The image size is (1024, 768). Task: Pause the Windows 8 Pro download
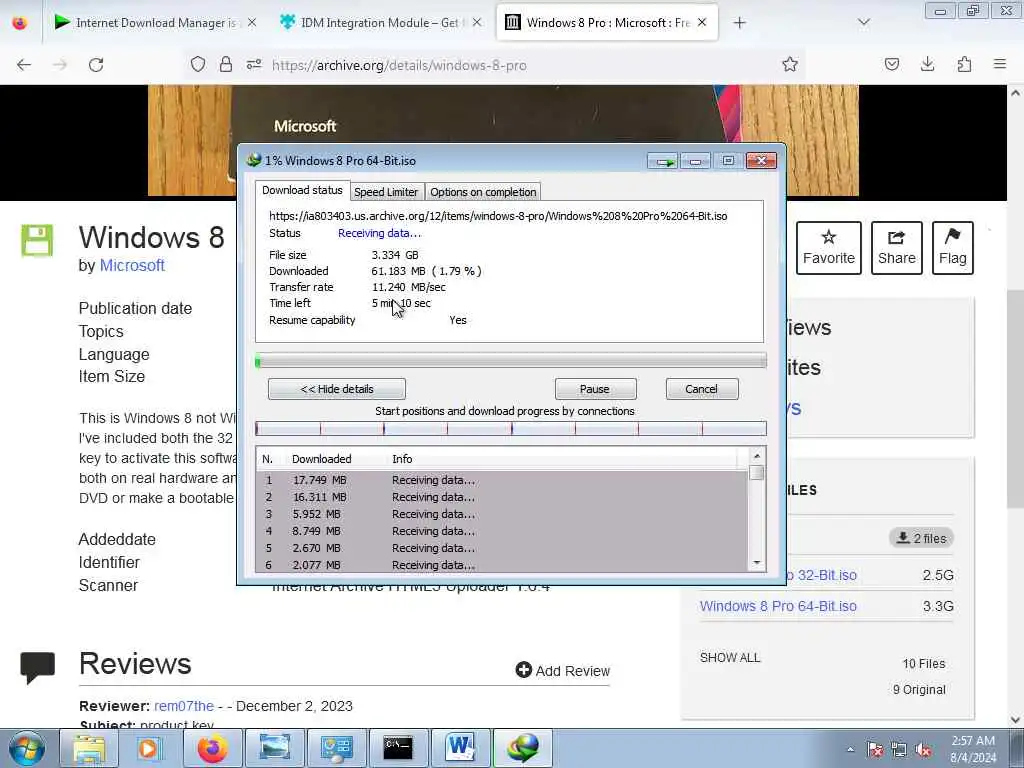(x=595, y=389)
